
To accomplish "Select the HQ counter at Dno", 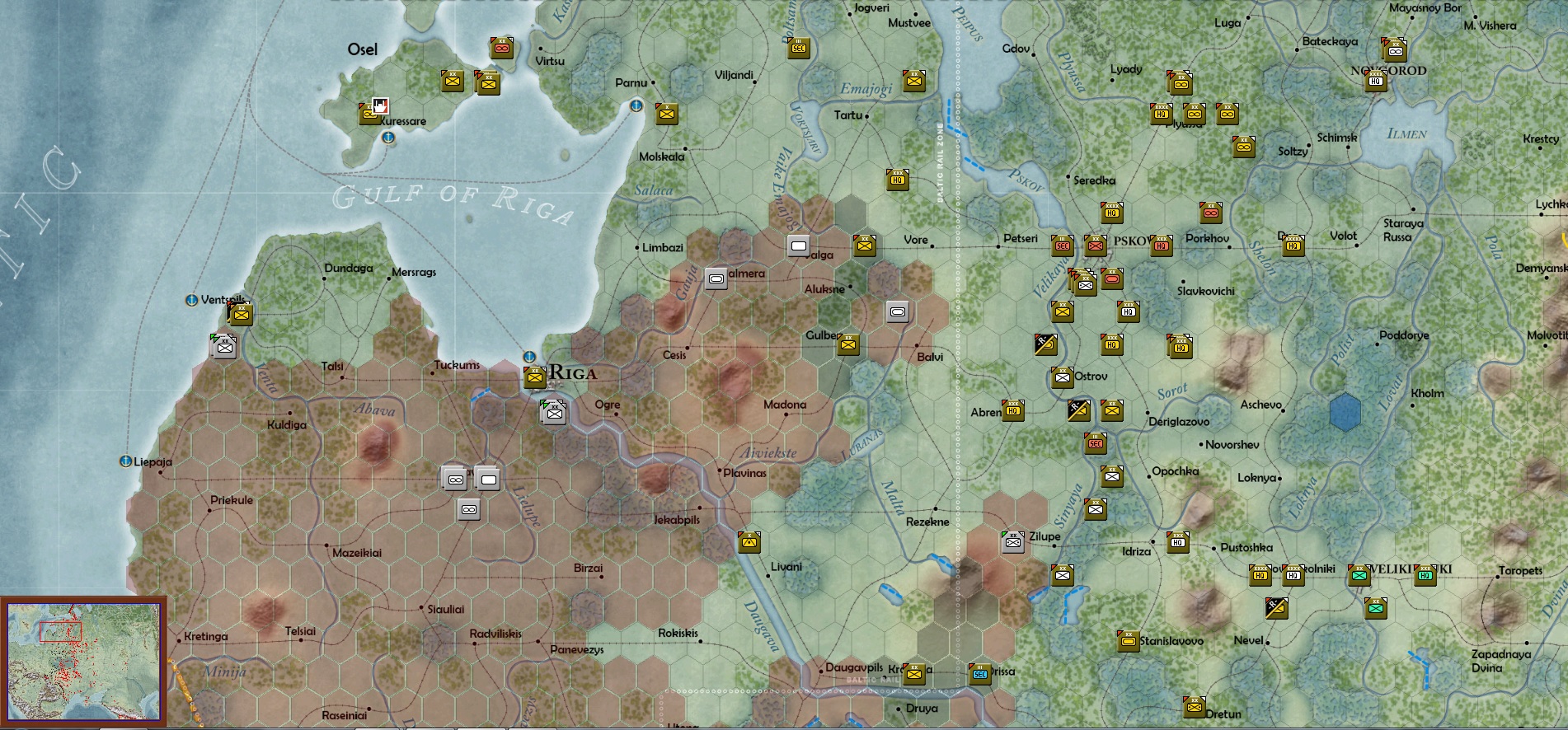I will [x=1293, y=245].
